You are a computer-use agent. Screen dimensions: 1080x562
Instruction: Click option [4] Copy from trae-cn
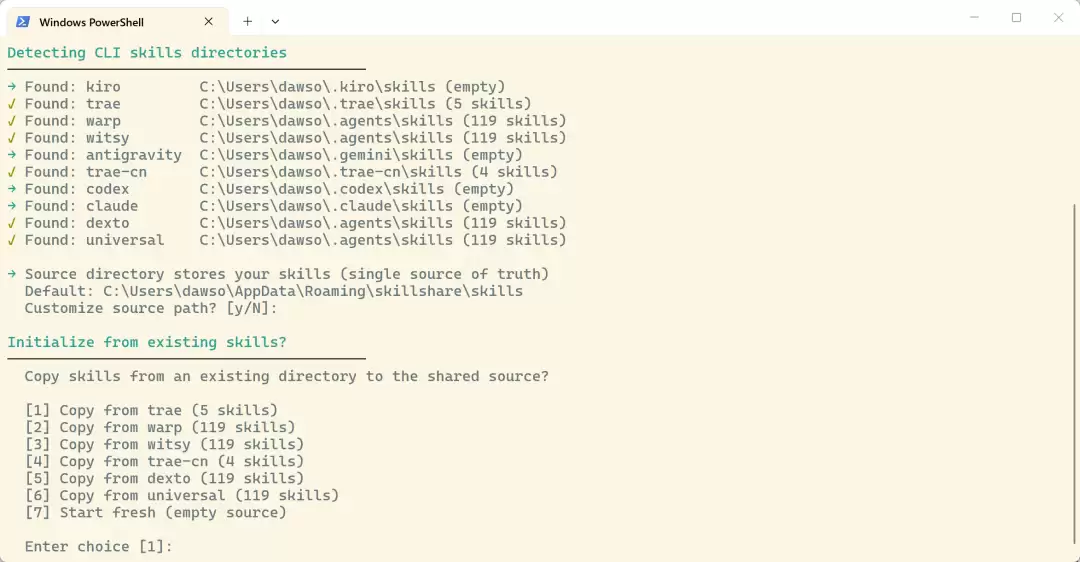click(x=164, y=461)
